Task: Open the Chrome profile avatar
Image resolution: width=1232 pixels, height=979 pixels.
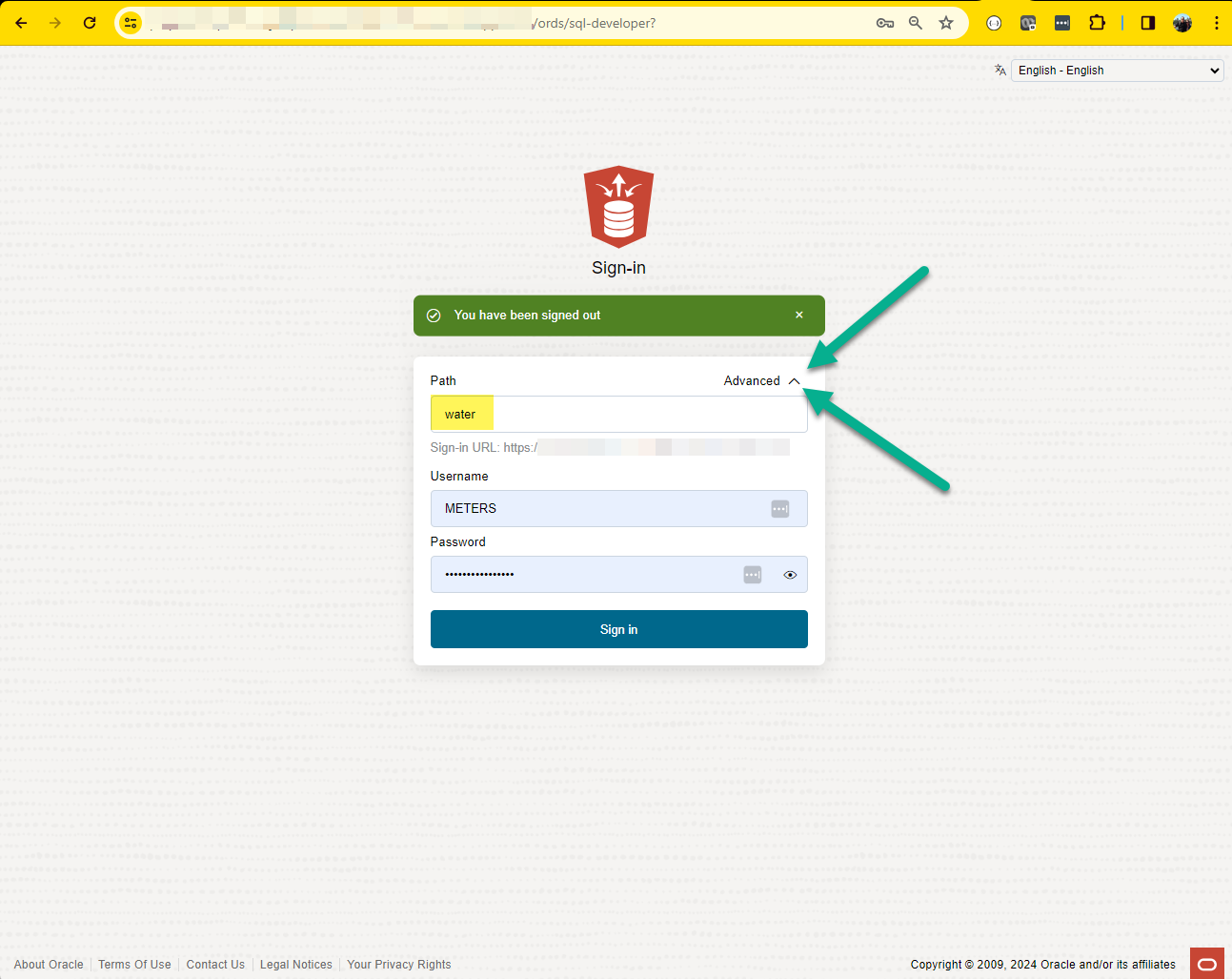Action: point(1182,23)
